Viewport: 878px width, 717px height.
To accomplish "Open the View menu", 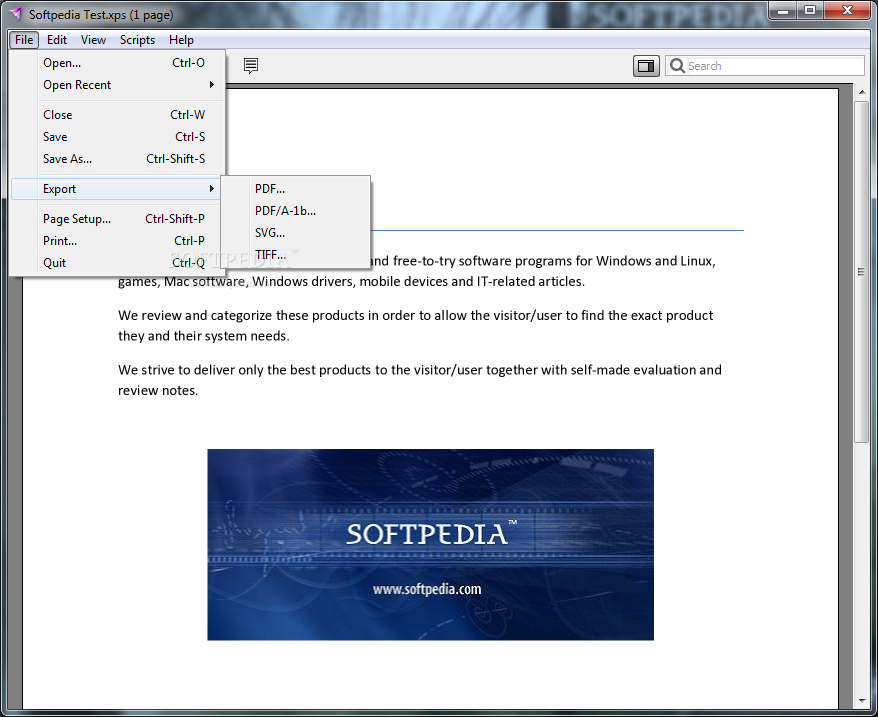I will (93, 40).
